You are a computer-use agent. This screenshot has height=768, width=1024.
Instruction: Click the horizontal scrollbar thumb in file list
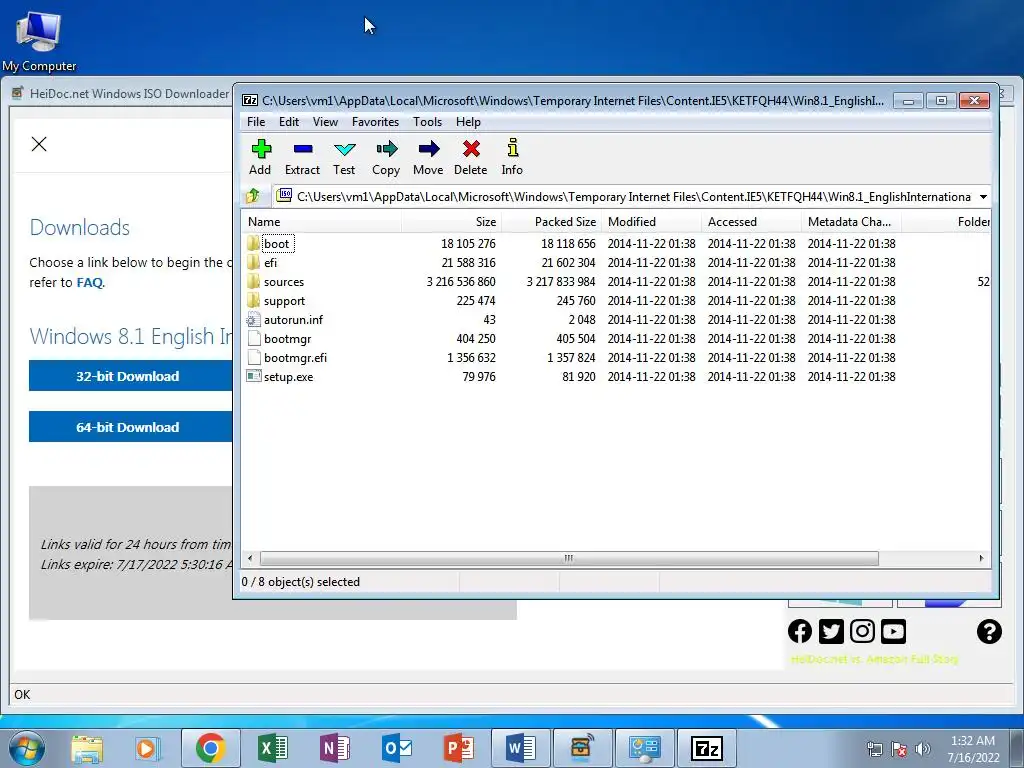pyautogui.click(x=569, y=558)
